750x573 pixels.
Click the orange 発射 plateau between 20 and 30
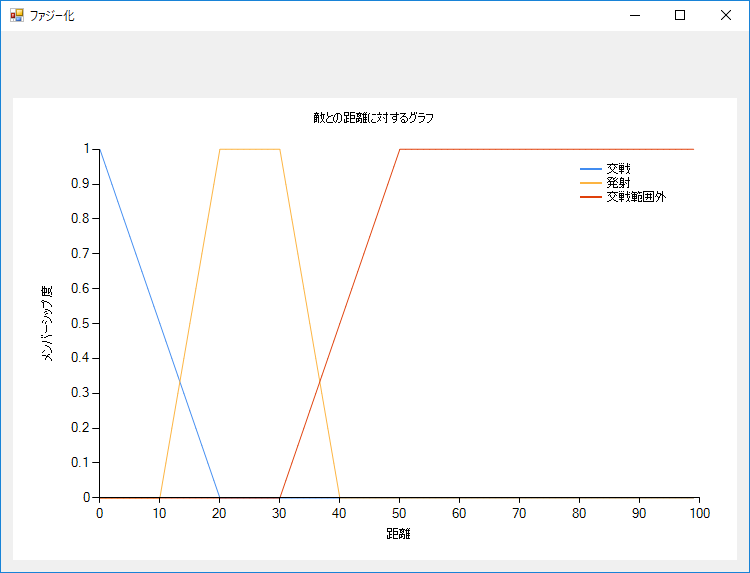tap(250, 149)
